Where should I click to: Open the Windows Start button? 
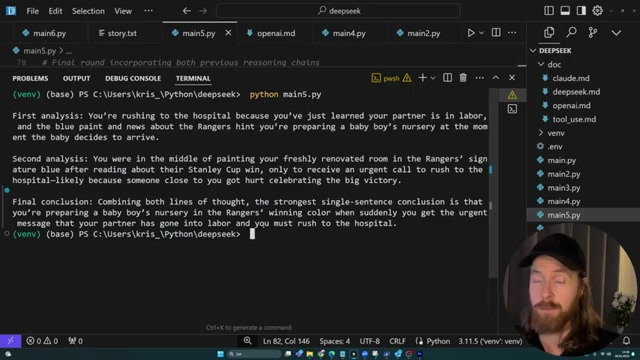tap(220, 354)
